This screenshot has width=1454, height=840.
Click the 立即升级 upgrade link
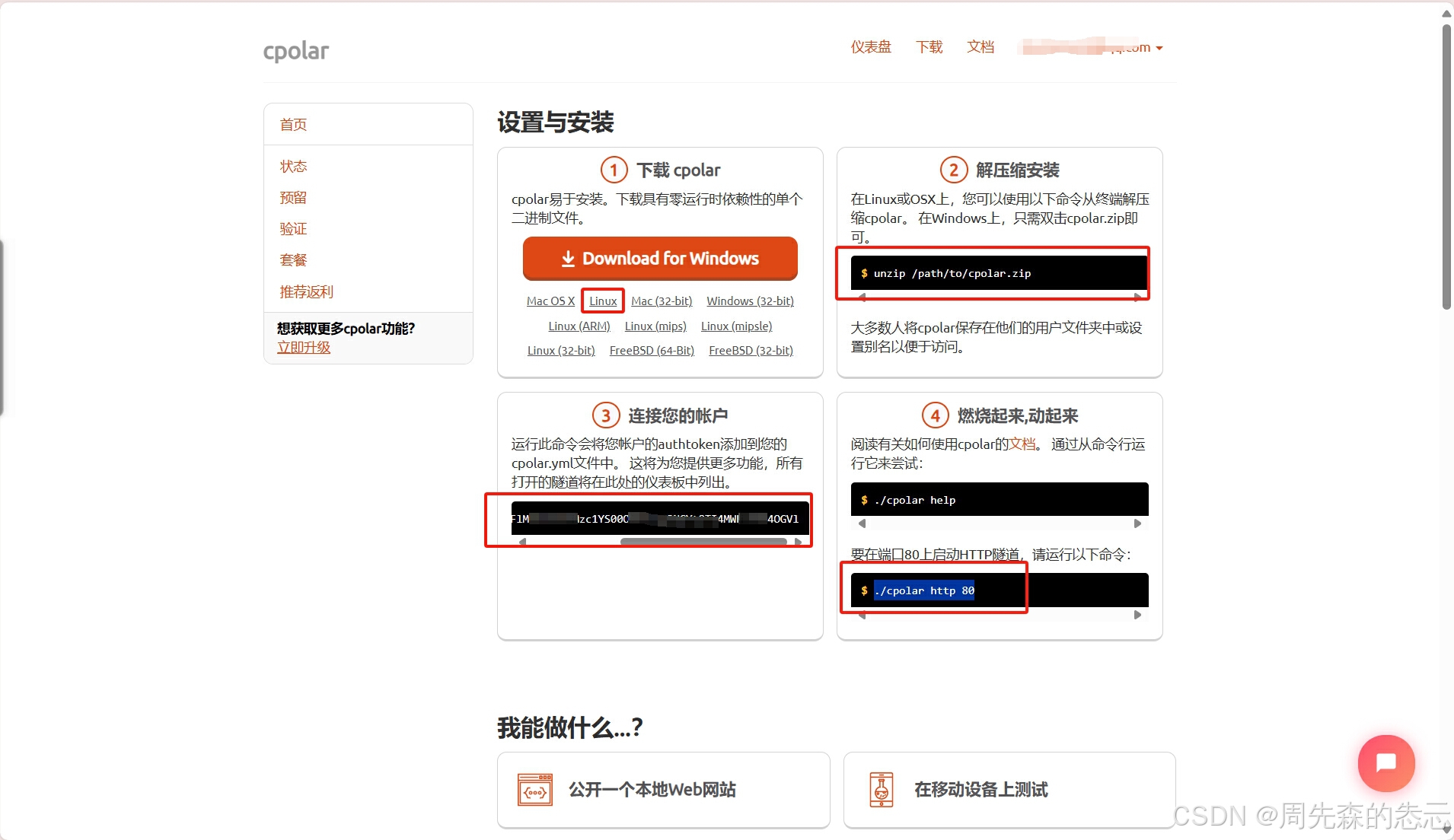tap(304, 347)
